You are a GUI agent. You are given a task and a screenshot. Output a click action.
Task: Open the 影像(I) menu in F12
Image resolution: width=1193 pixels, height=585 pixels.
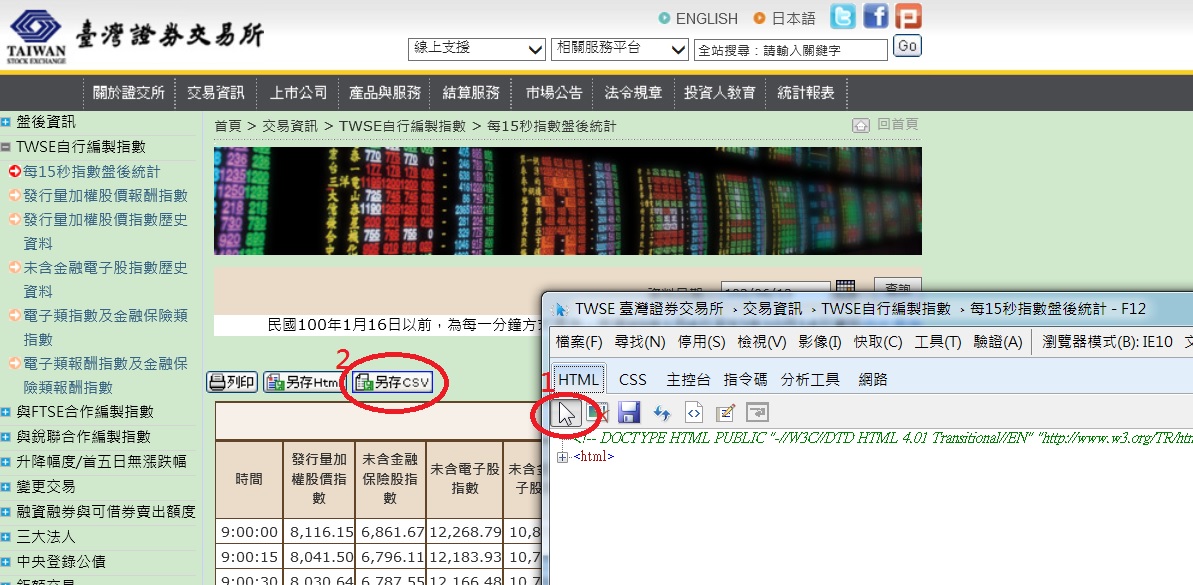[x=820, y=342]
